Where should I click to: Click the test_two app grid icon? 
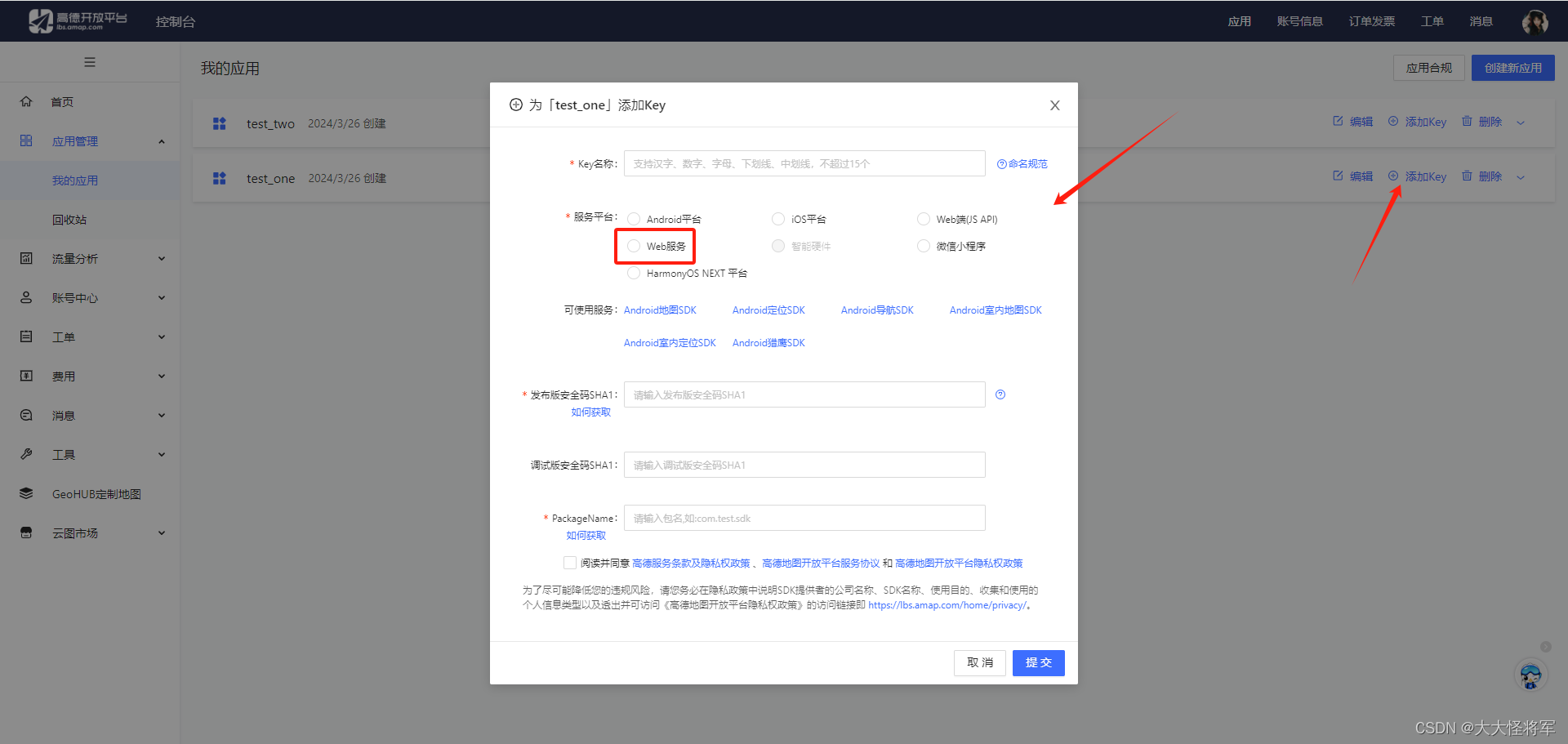point(219,123)
